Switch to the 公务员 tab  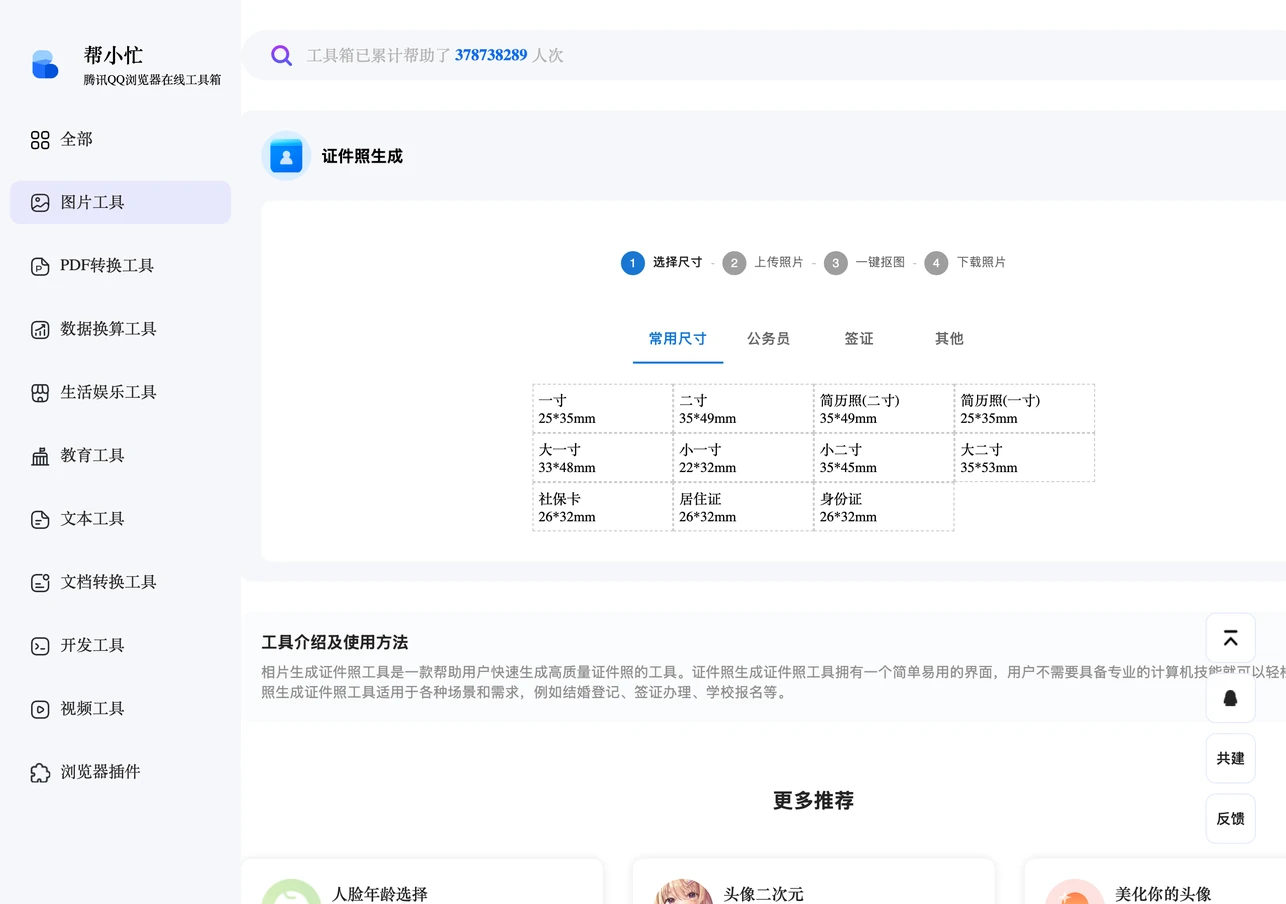[x=768, y=339]
